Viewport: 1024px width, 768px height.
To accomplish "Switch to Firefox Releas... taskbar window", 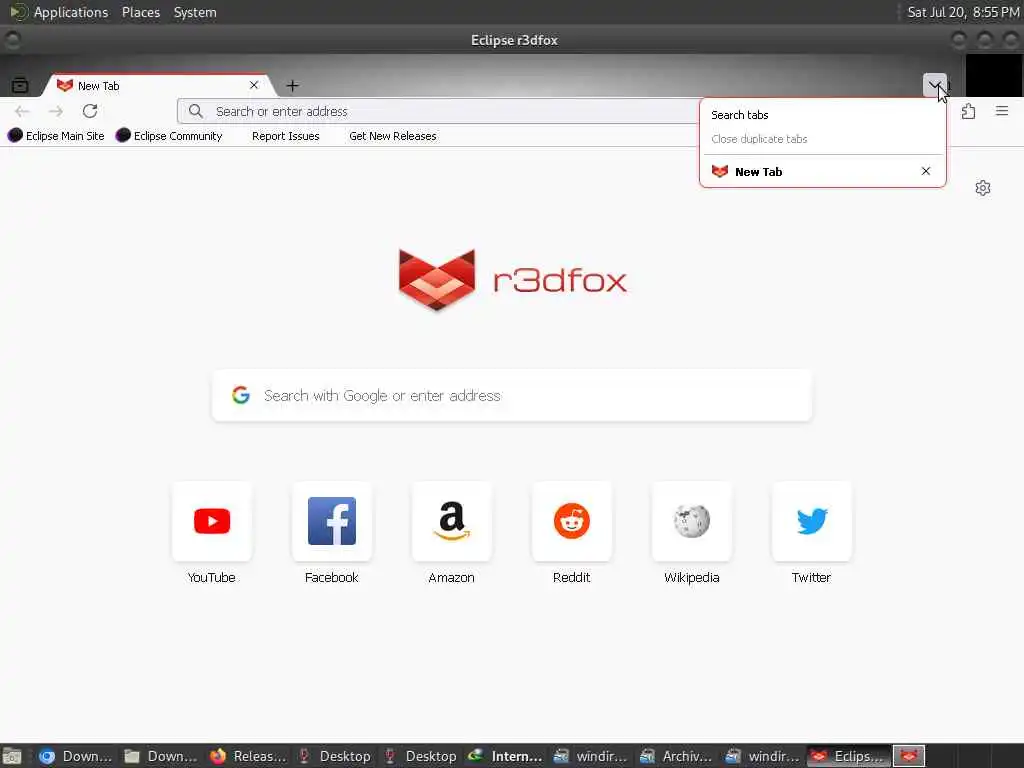I will [x=248, y=756].
